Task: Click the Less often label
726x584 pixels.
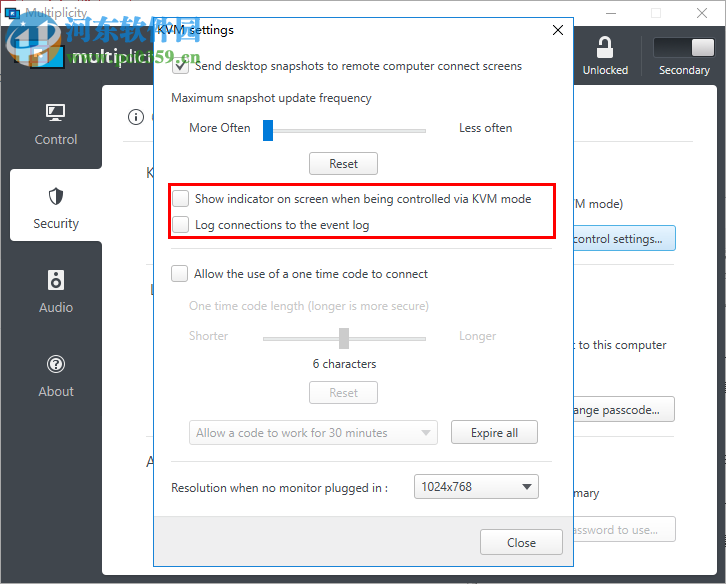Action: pos(485,128)
